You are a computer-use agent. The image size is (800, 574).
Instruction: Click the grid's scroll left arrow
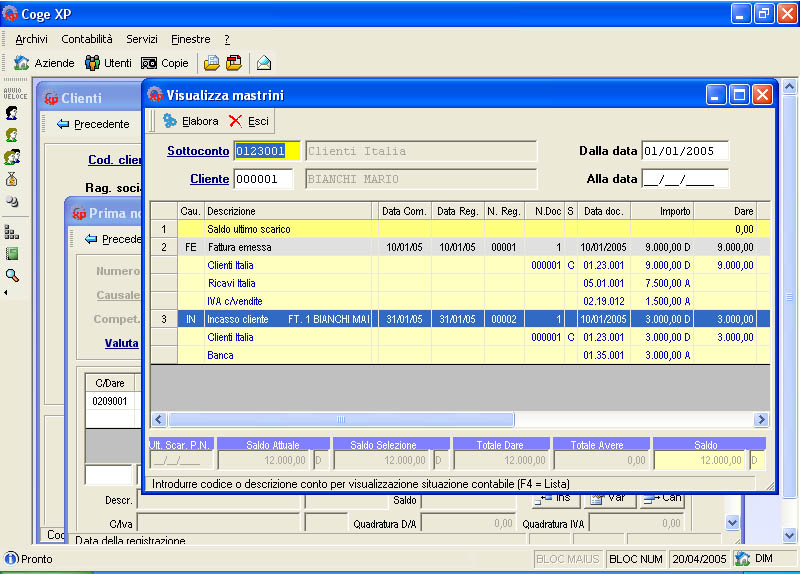[159, 419]
